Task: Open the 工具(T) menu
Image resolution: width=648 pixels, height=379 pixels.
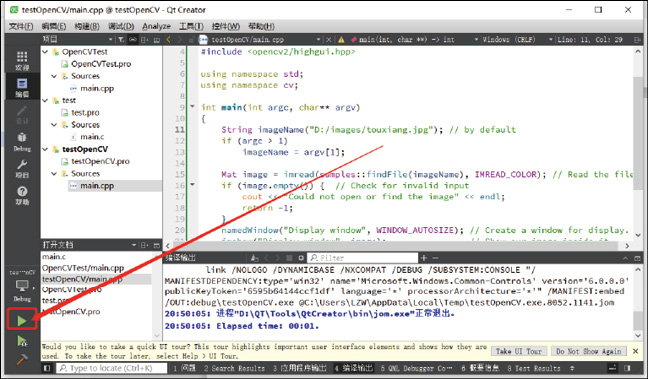Action: 191,26
